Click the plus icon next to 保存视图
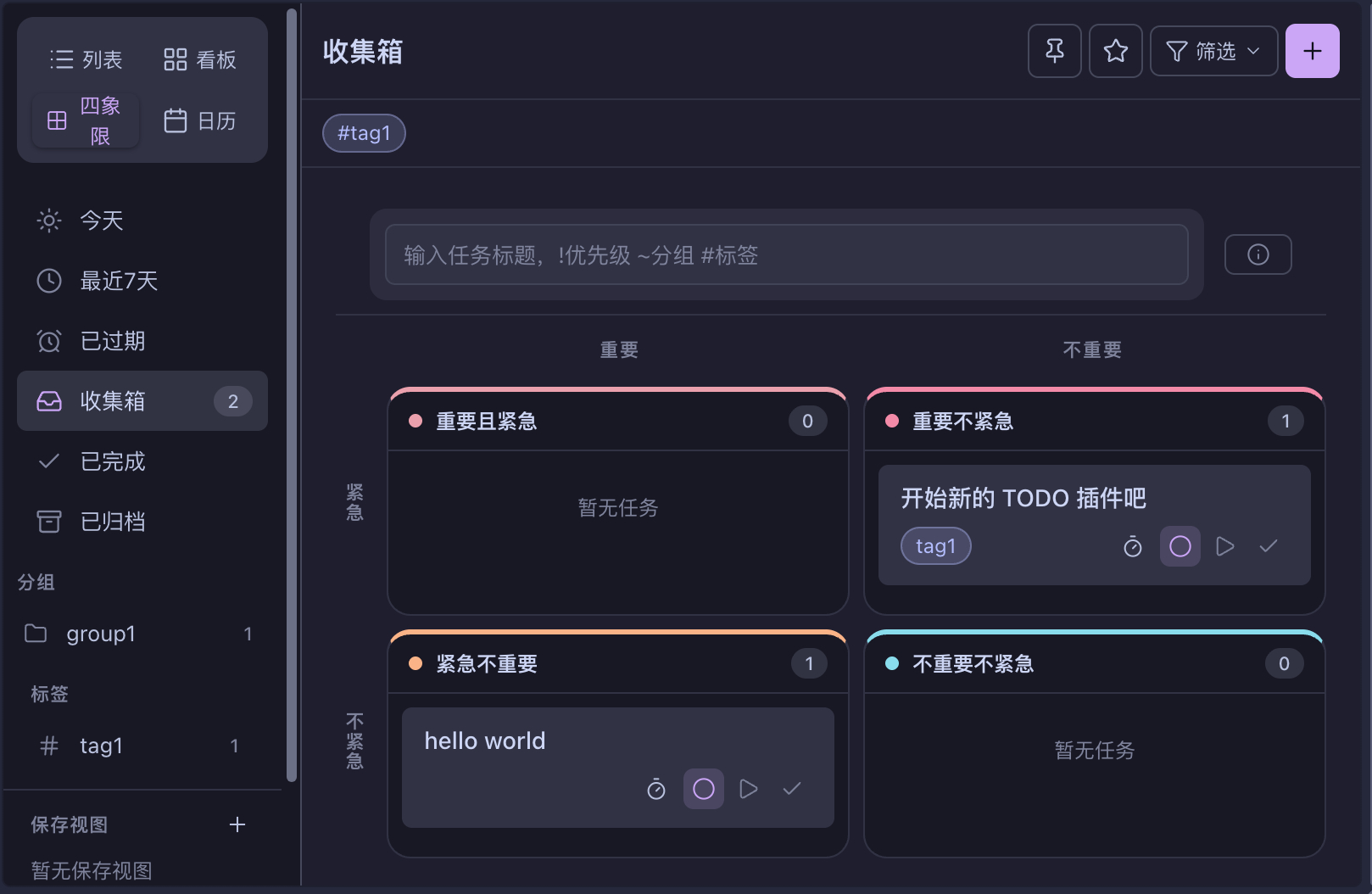The image size is (1372, 894). click(x=237, y=824)
